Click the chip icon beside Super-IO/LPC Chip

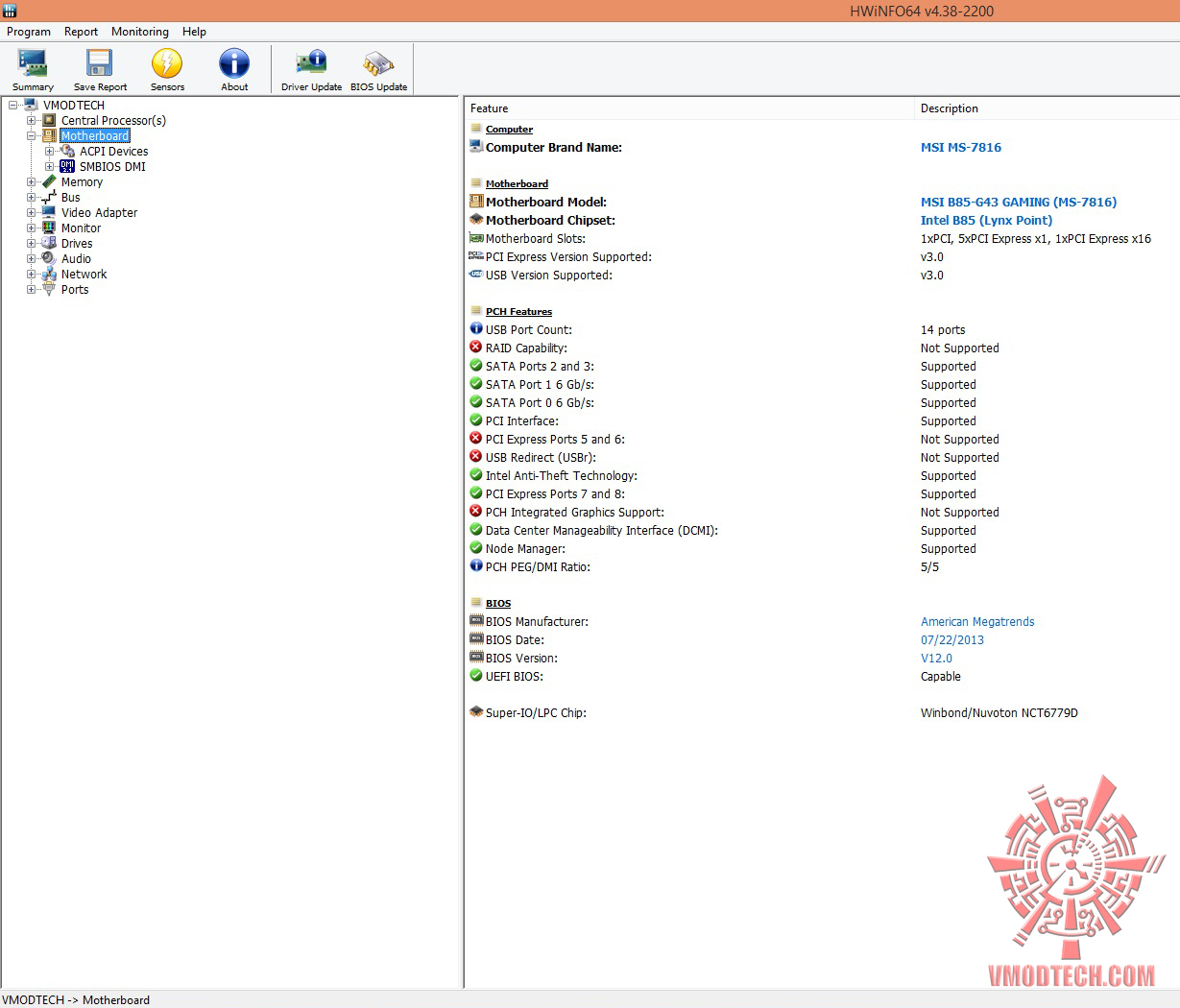click(476, 712)
